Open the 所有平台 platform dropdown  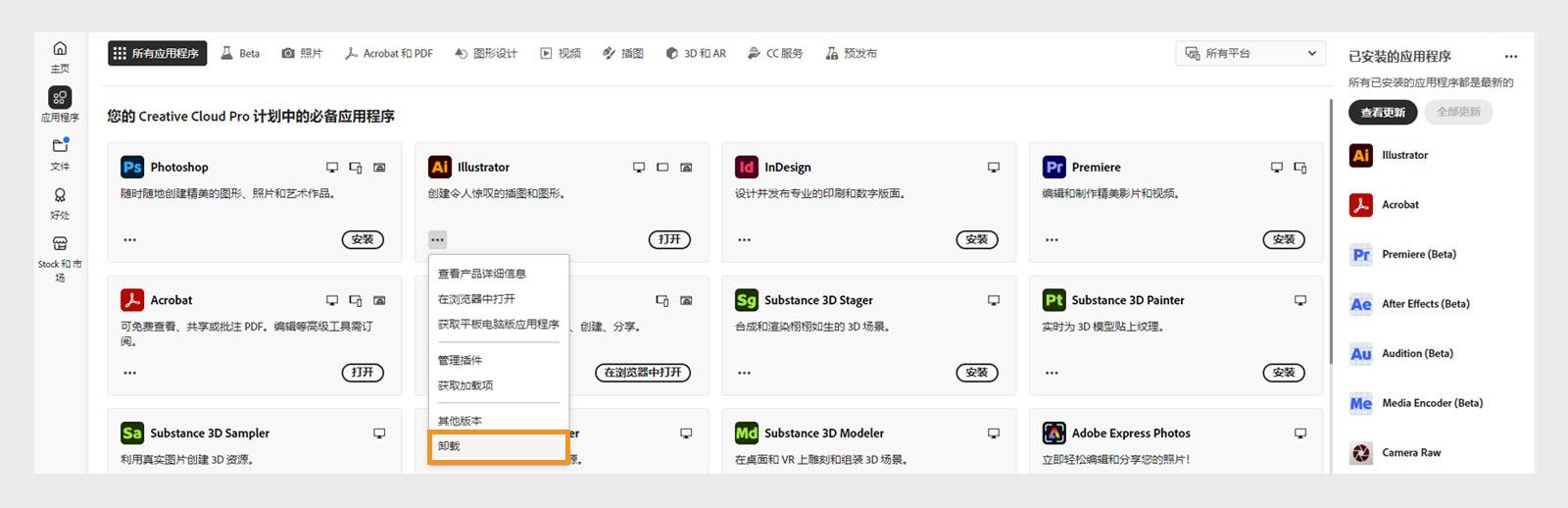tap(1250, 53)
